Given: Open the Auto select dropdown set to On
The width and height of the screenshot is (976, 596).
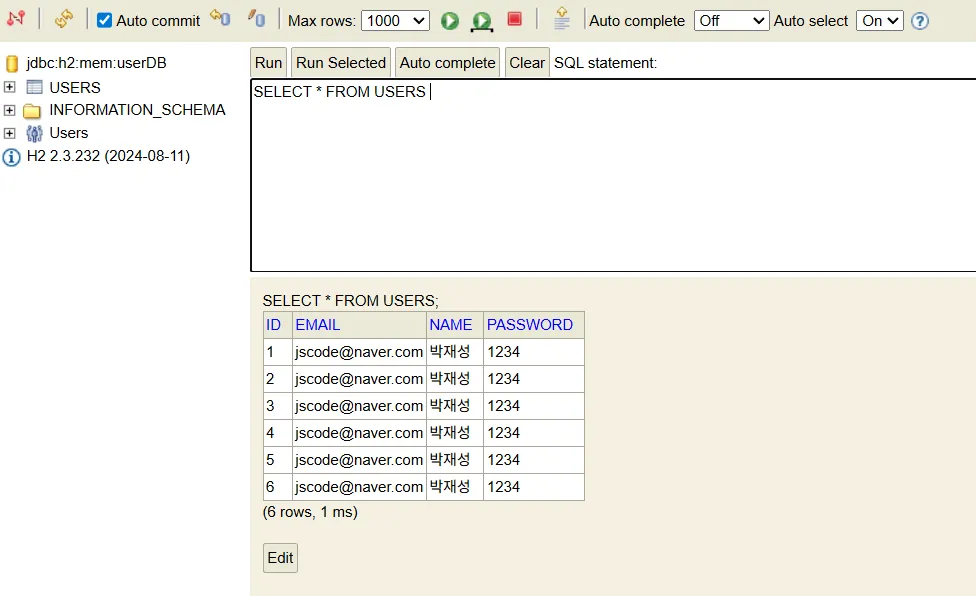Looking at the screenshot, I should click(880, 21).
